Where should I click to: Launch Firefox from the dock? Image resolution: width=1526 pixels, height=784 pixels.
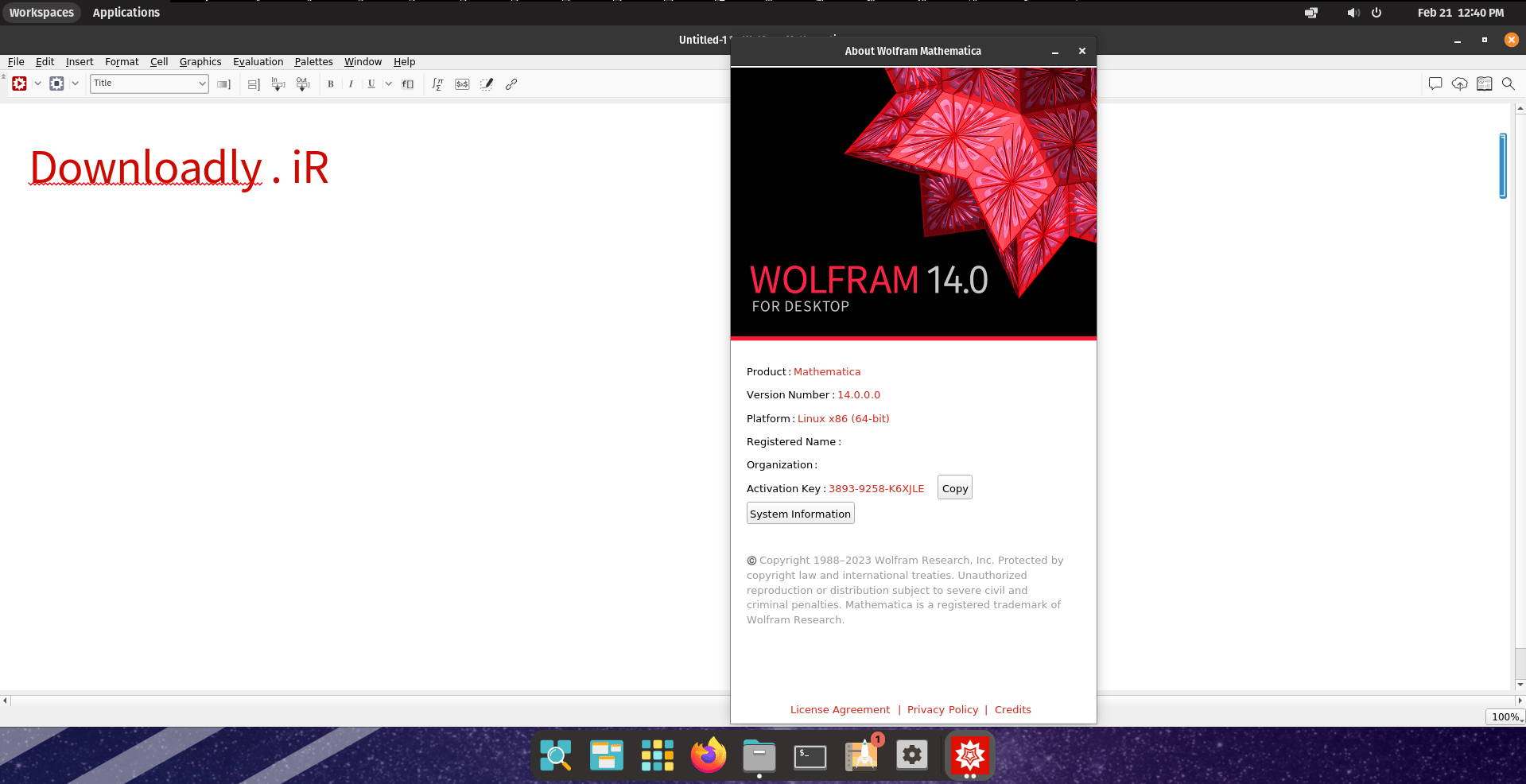pyautogui.click(x=708, y=755)
